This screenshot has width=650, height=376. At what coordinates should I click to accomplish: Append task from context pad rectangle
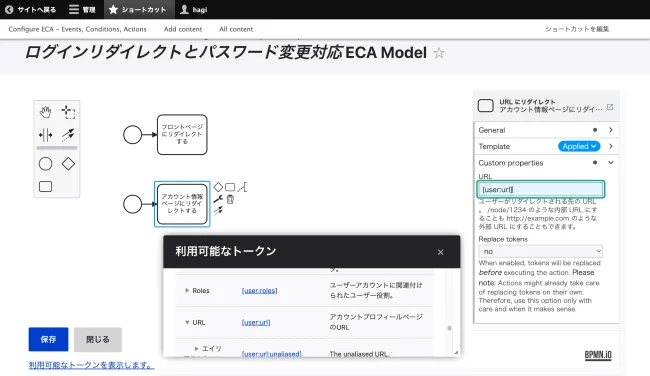pyautogui.click(x=230, y=187)
